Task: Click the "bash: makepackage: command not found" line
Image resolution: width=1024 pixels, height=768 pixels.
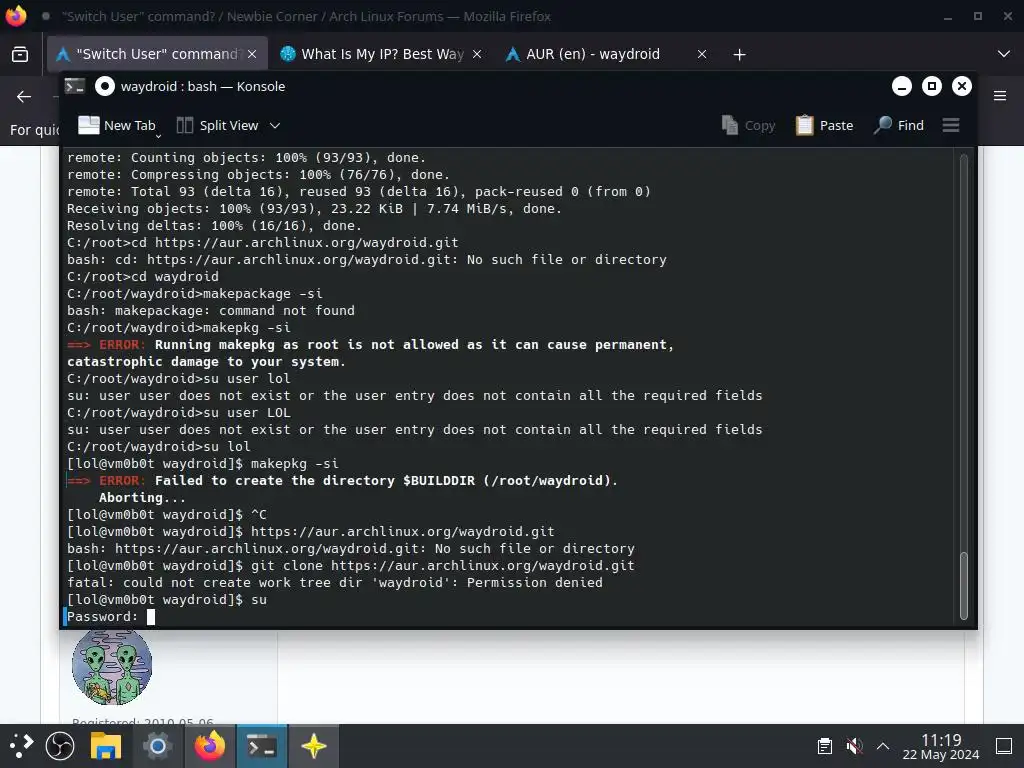Action: pos(210,311)
